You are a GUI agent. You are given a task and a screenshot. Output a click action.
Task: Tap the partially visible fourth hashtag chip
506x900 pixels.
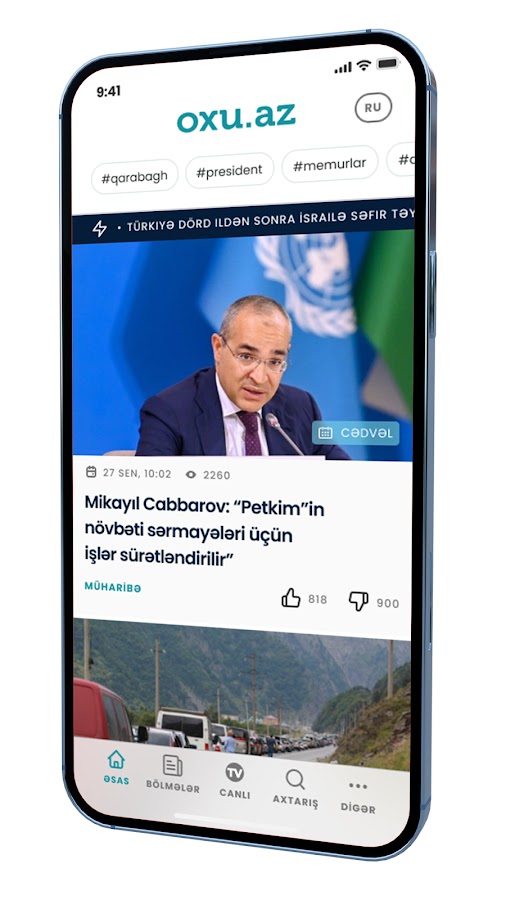coord(401,160)
